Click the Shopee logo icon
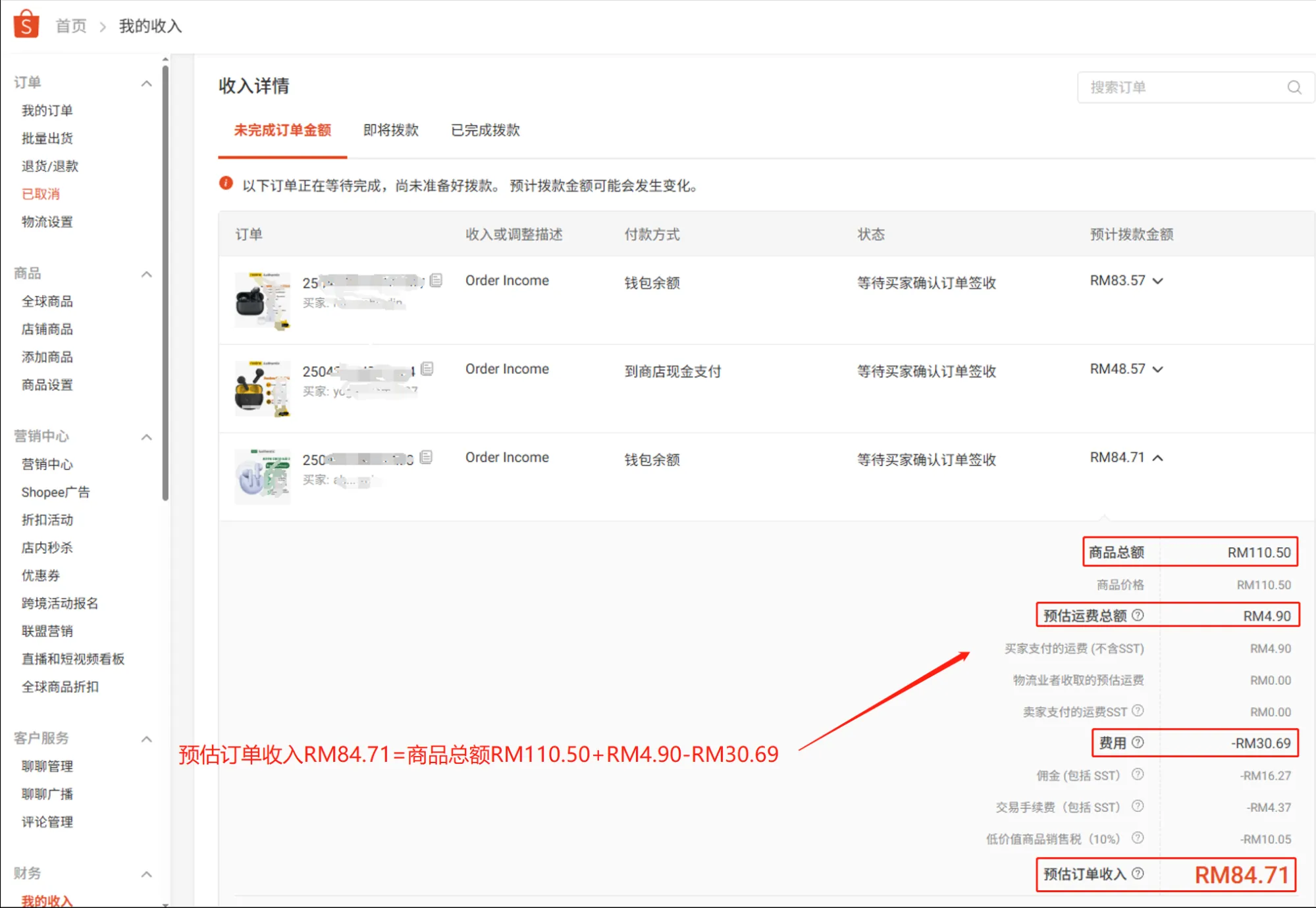 [26, 24]
